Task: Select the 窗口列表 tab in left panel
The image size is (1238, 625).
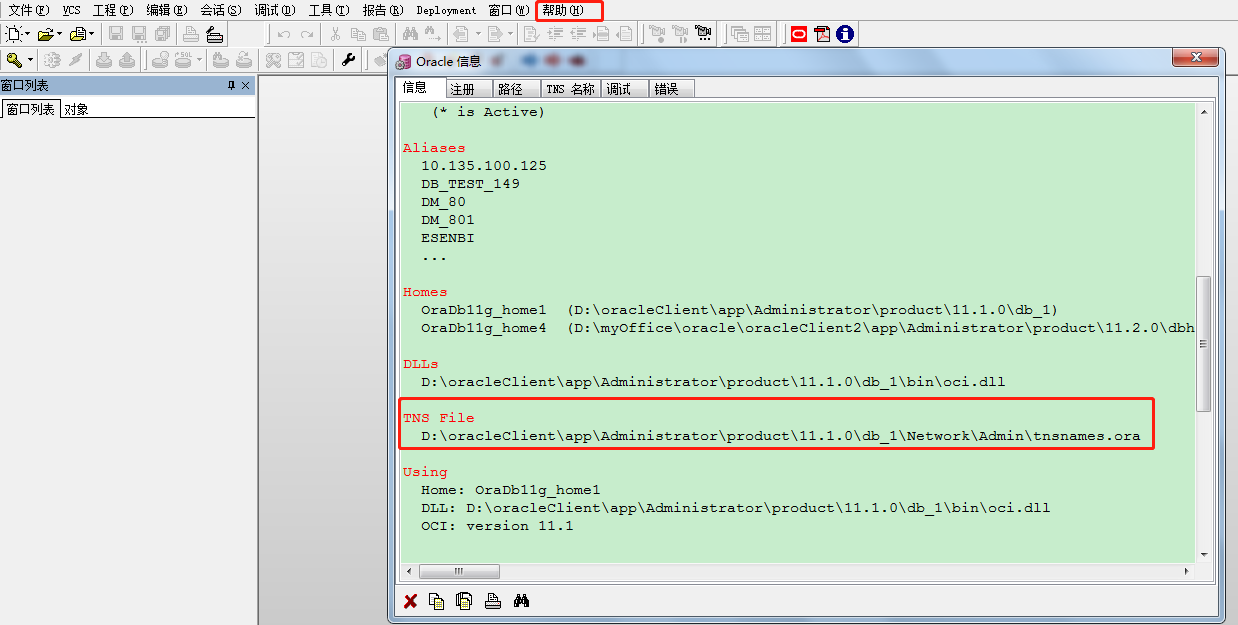Action: pos(31,109)
